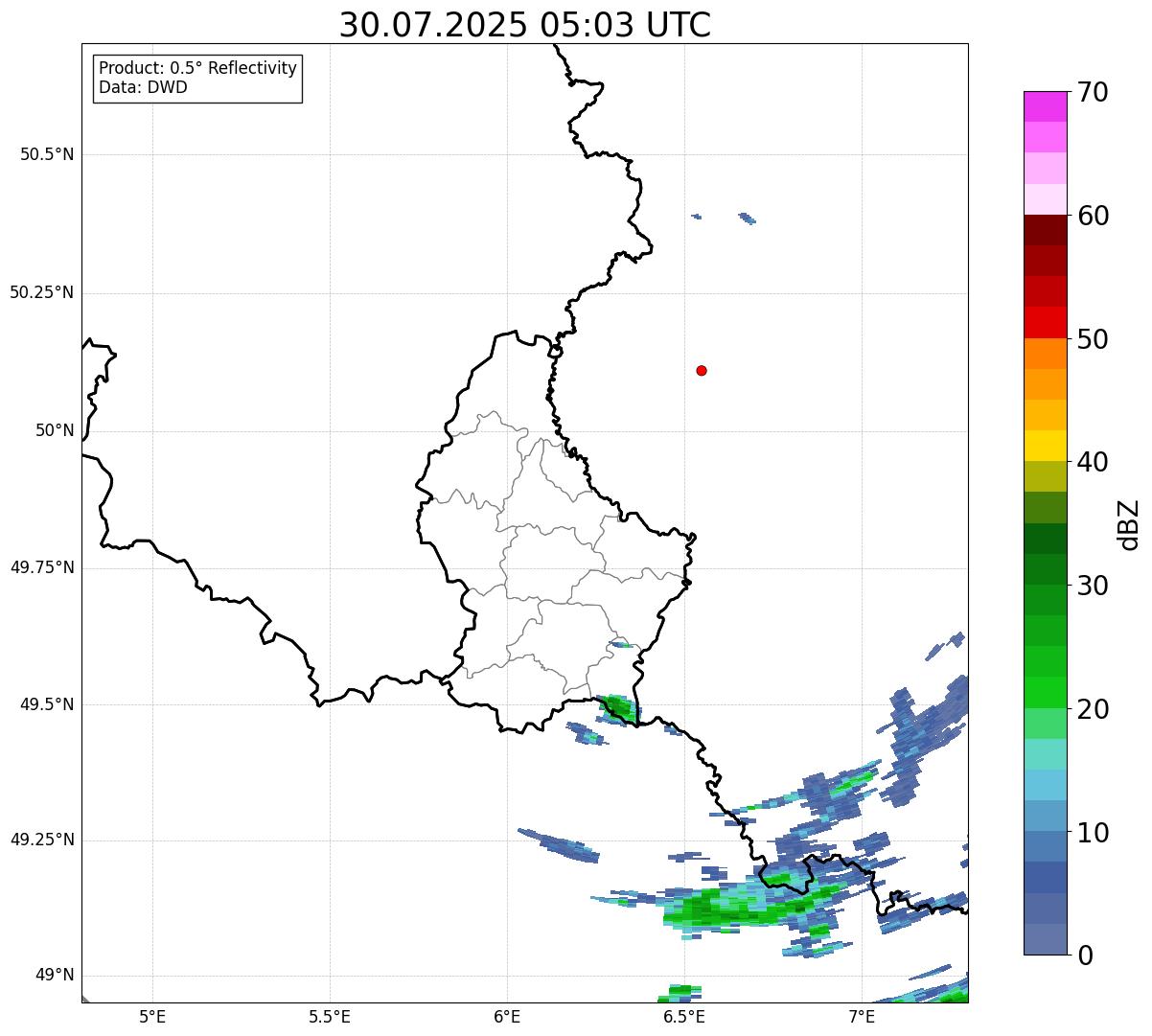Click the red station marker dot
This screenshot has width=1152, height=1036.
coord(702,370)
